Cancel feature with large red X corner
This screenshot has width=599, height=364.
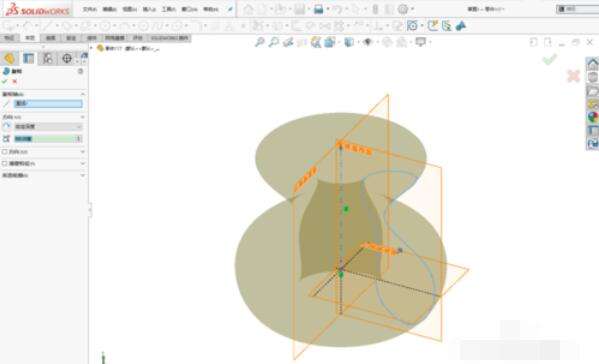point(573,76)
